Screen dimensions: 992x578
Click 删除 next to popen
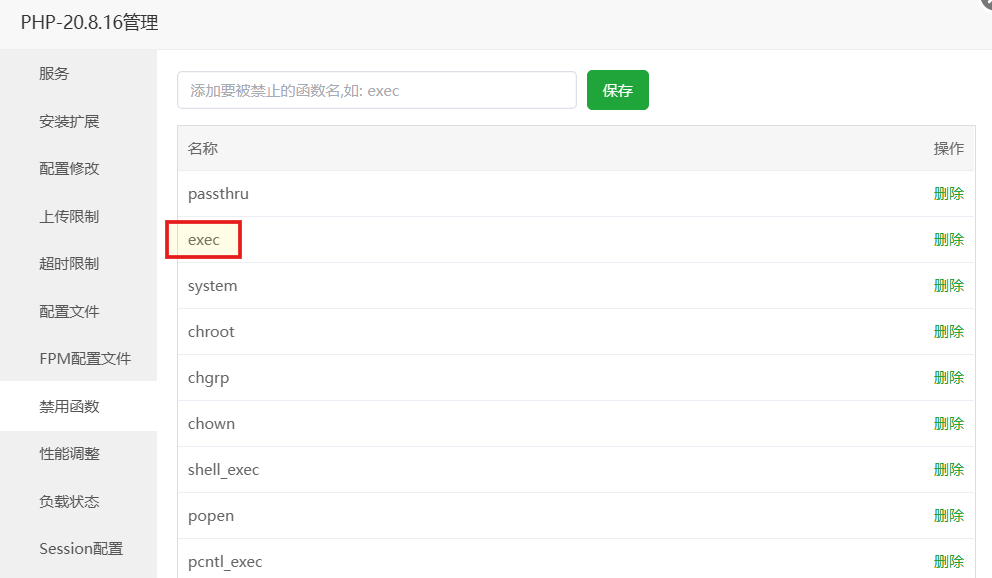[x=948, y=516]
